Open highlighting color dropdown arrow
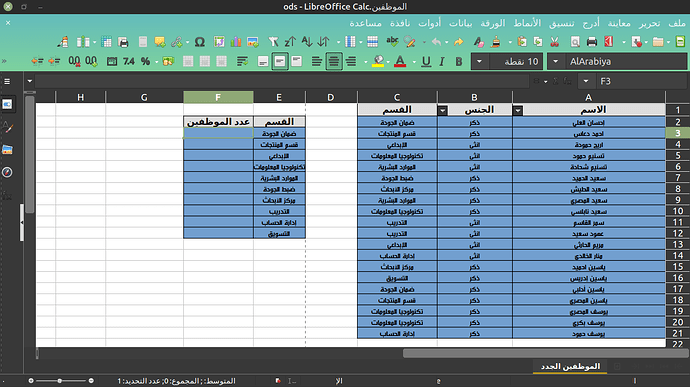Screen dimensions: 690x387 [x=365, y=62]
